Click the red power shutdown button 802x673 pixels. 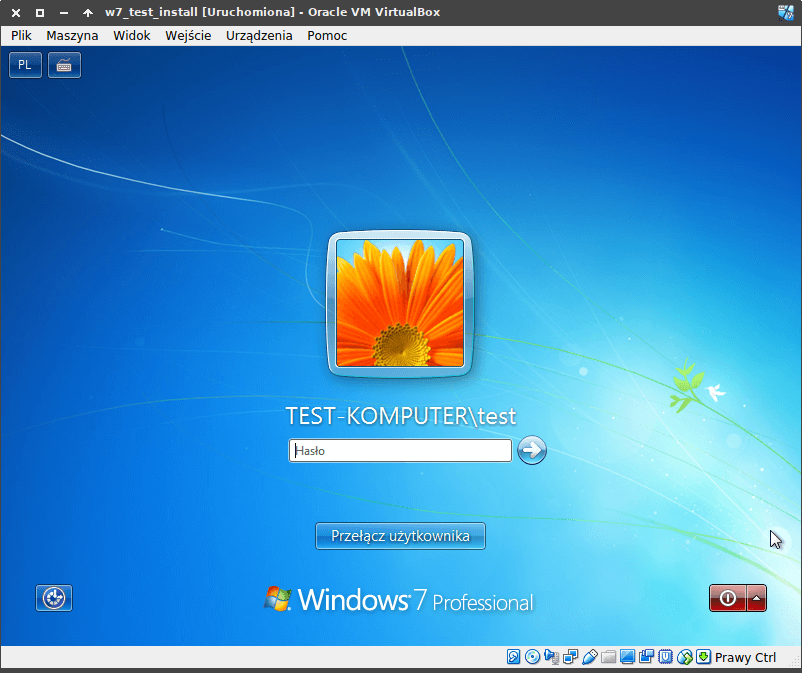pyautogui.click(x=727, y=598)
